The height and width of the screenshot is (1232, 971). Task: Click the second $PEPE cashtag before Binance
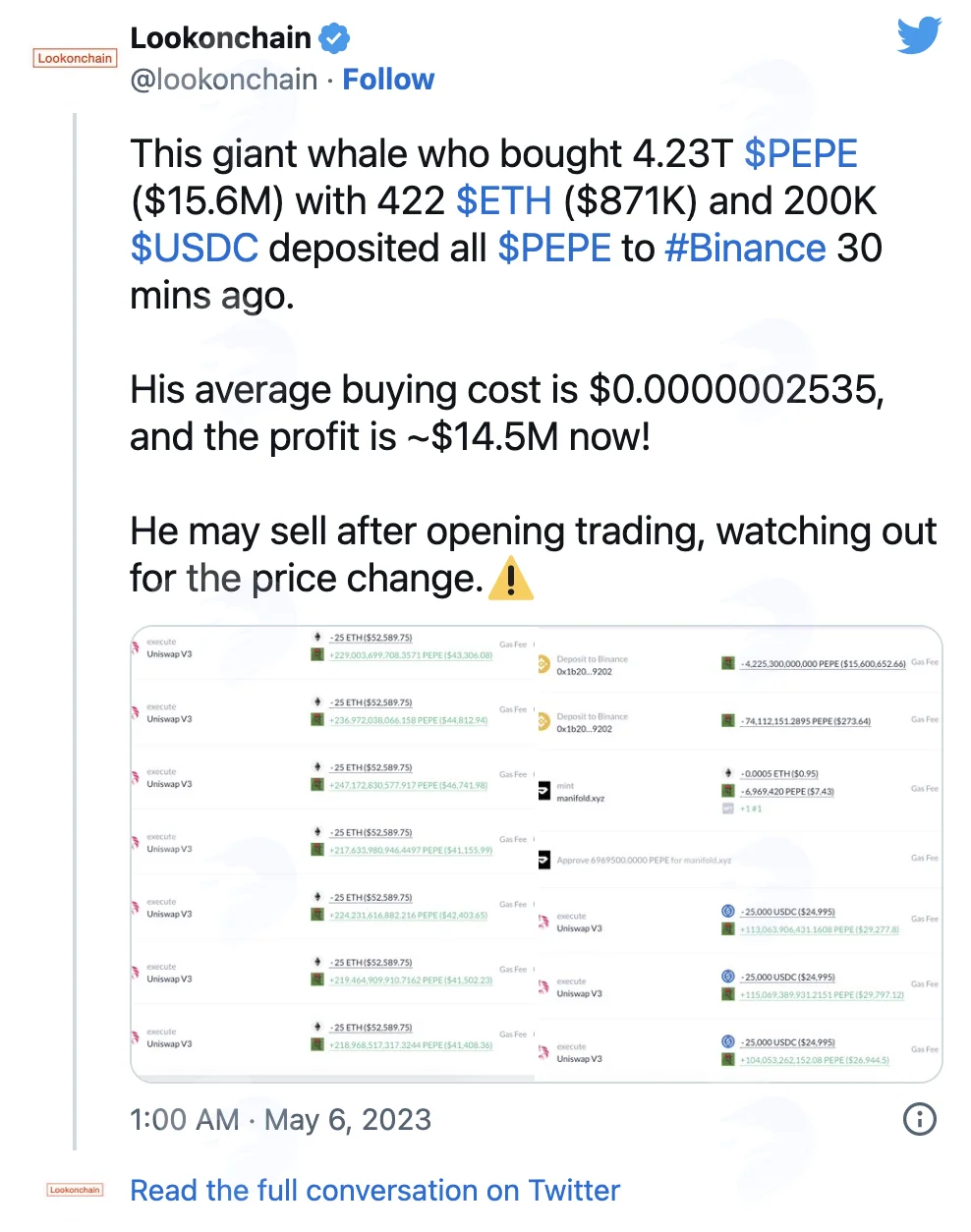click(x=554, y=249)
